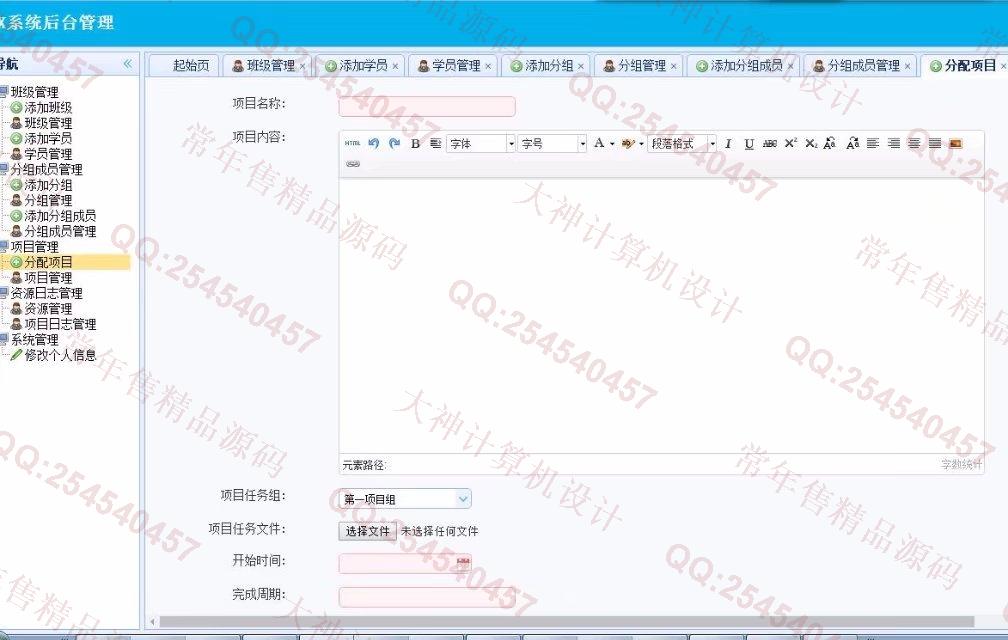Open 修改个人信息 in navigation tree

click(60, 355)
